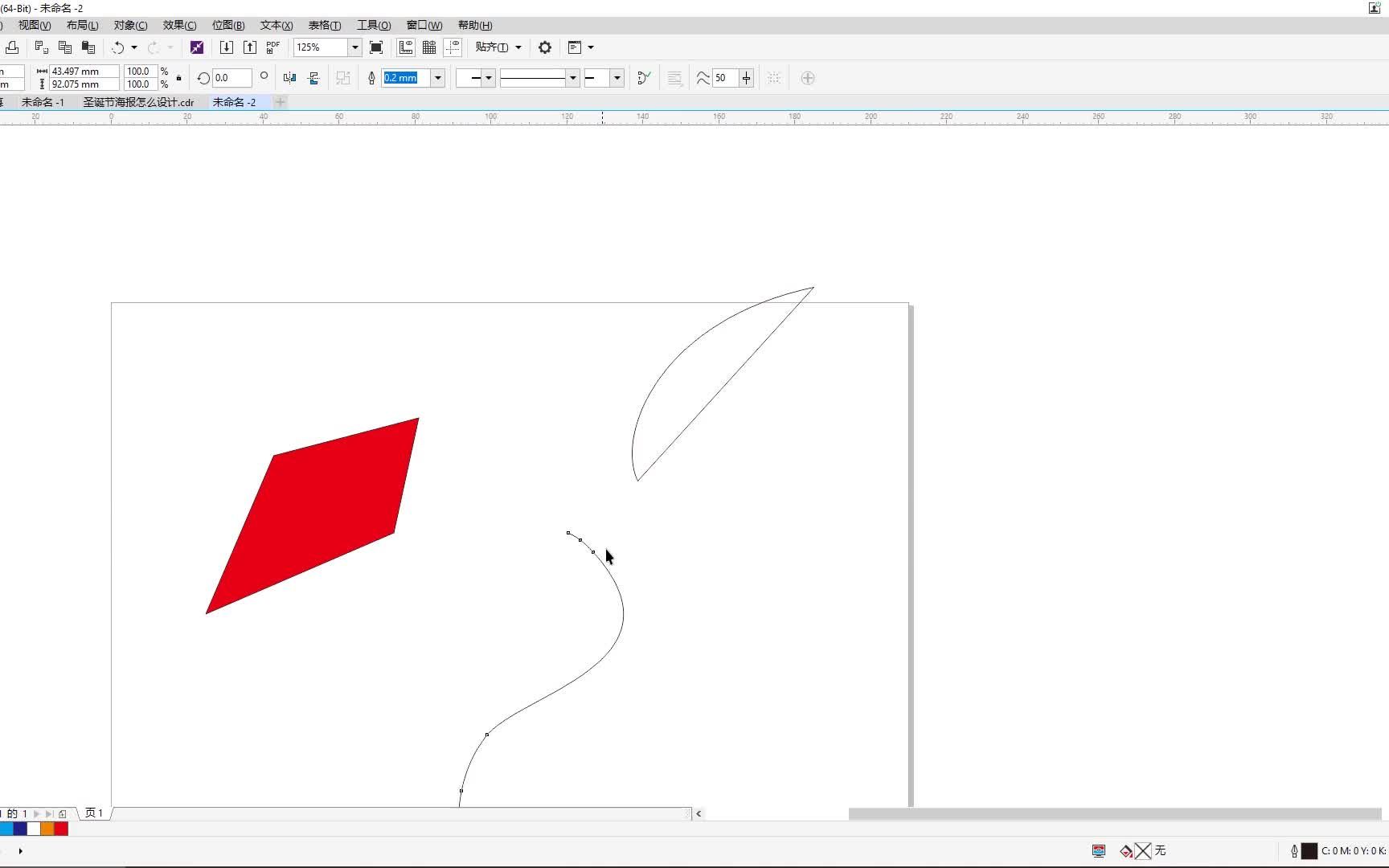
Task: Click the horizontal scrollbar thumb
Action: 1115,814
